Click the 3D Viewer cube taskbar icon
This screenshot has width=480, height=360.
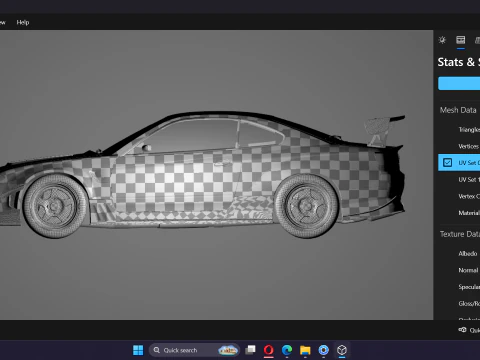click(342, 350)
